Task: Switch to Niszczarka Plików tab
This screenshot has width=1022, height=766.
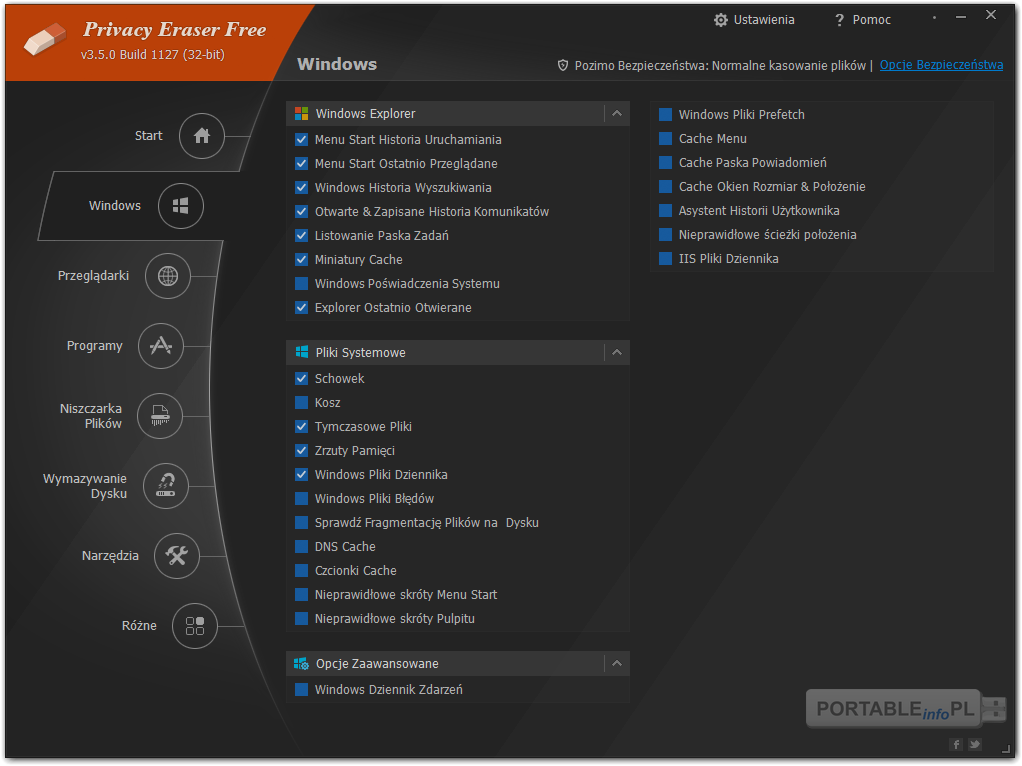Action: point(91,416)
